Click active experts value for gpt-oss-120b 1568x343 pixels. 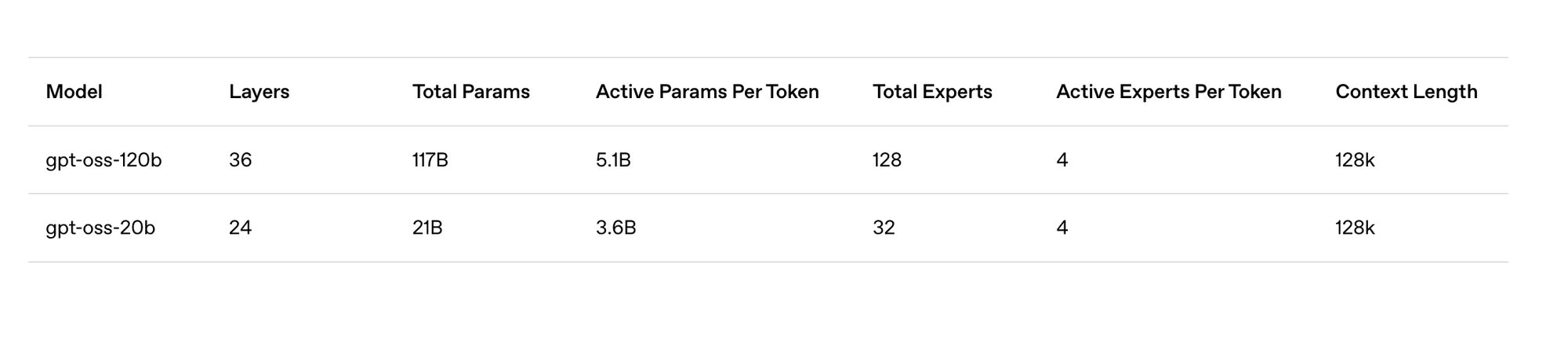(1062, 160)
